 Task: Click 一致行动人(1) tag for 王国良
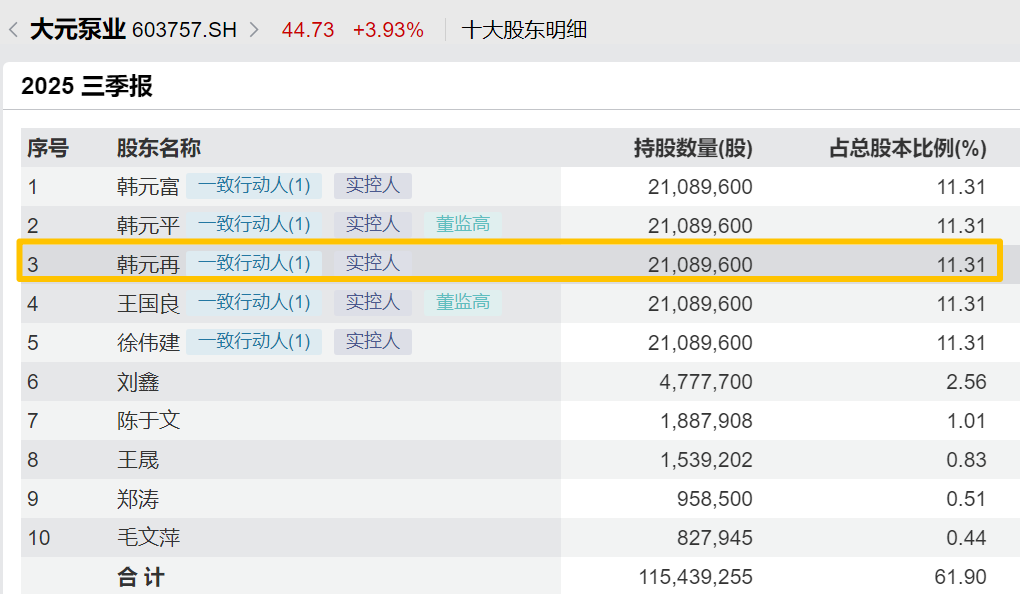(254, 303)
